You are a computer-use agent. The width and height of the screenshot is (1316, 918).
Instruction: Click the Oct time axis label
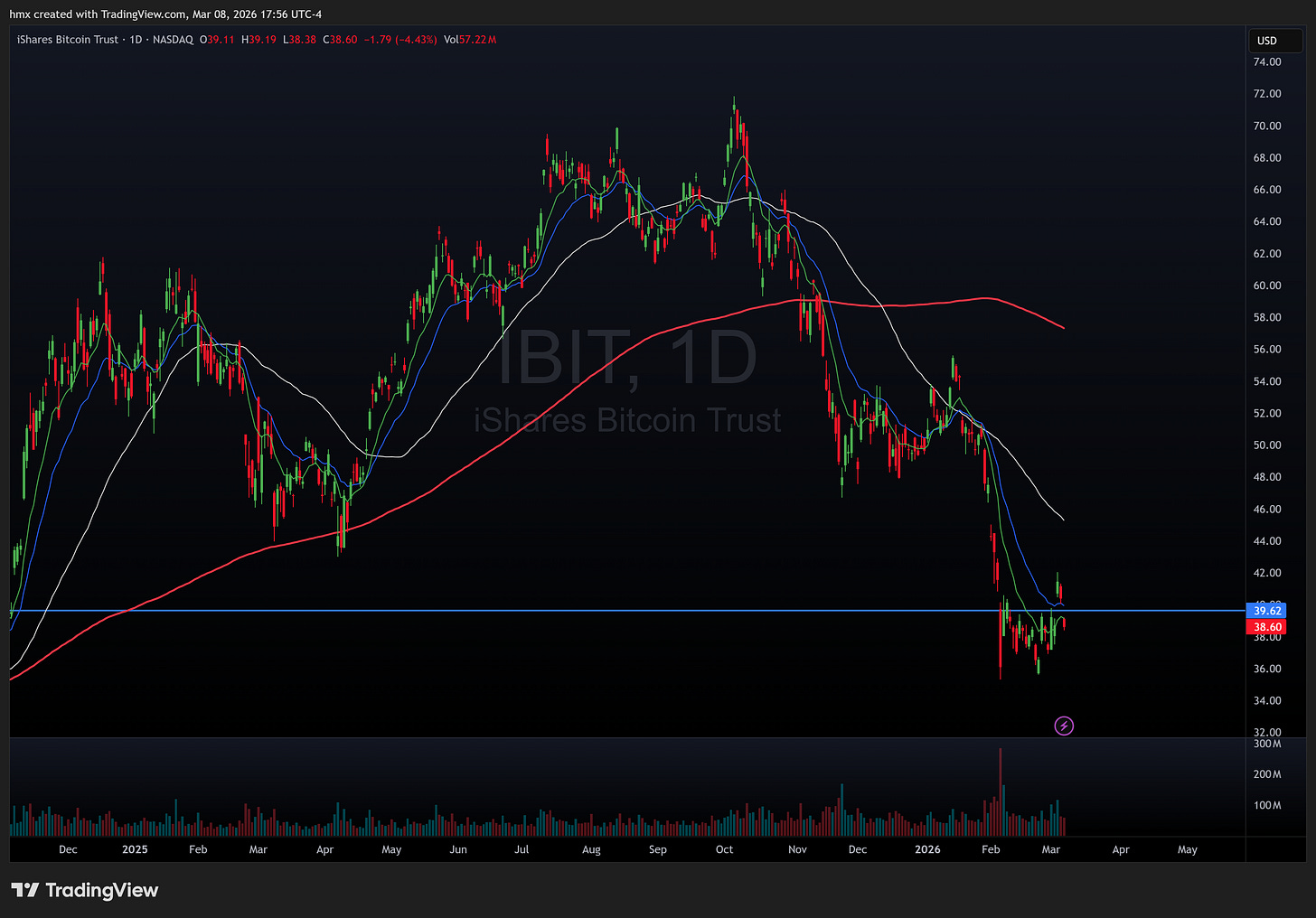[724, 849]
